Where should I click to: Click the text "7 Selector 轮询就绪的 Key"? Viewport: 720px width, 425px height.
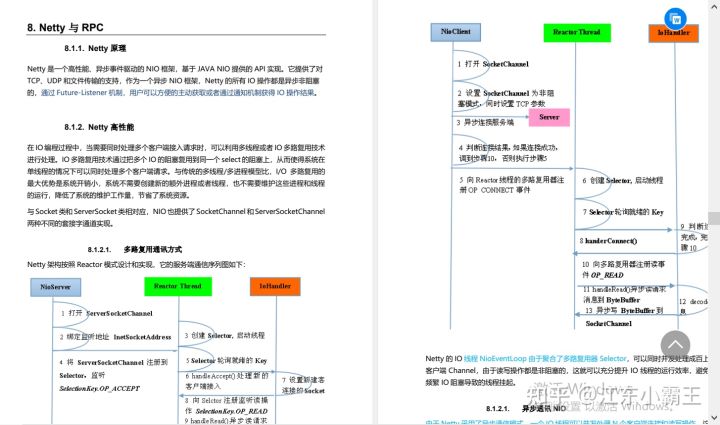coord(623,212)
